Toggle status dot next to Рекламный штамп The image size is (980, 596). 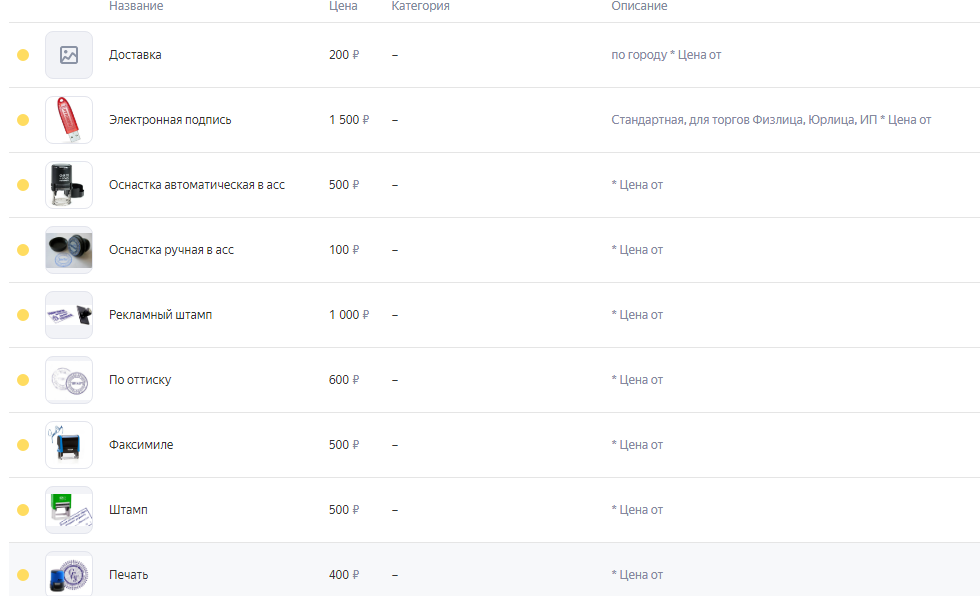point(23,315)
